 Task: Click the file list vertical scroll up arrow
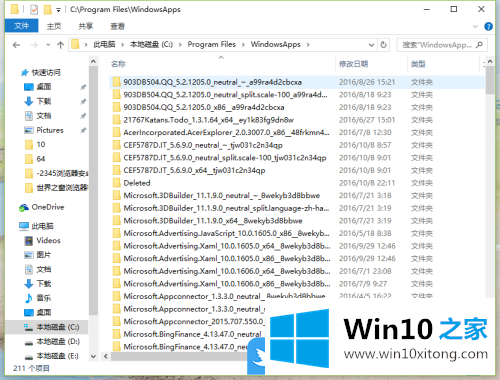[490, 62]
